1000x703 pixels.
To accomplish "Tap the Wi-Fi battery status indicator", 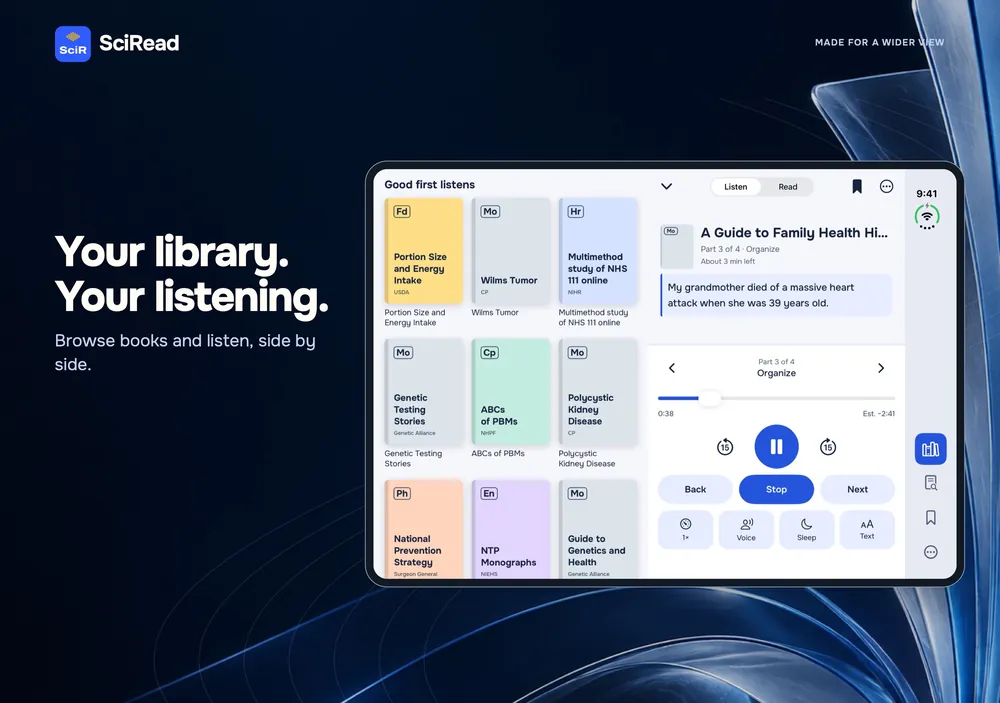I will [927, 217].
